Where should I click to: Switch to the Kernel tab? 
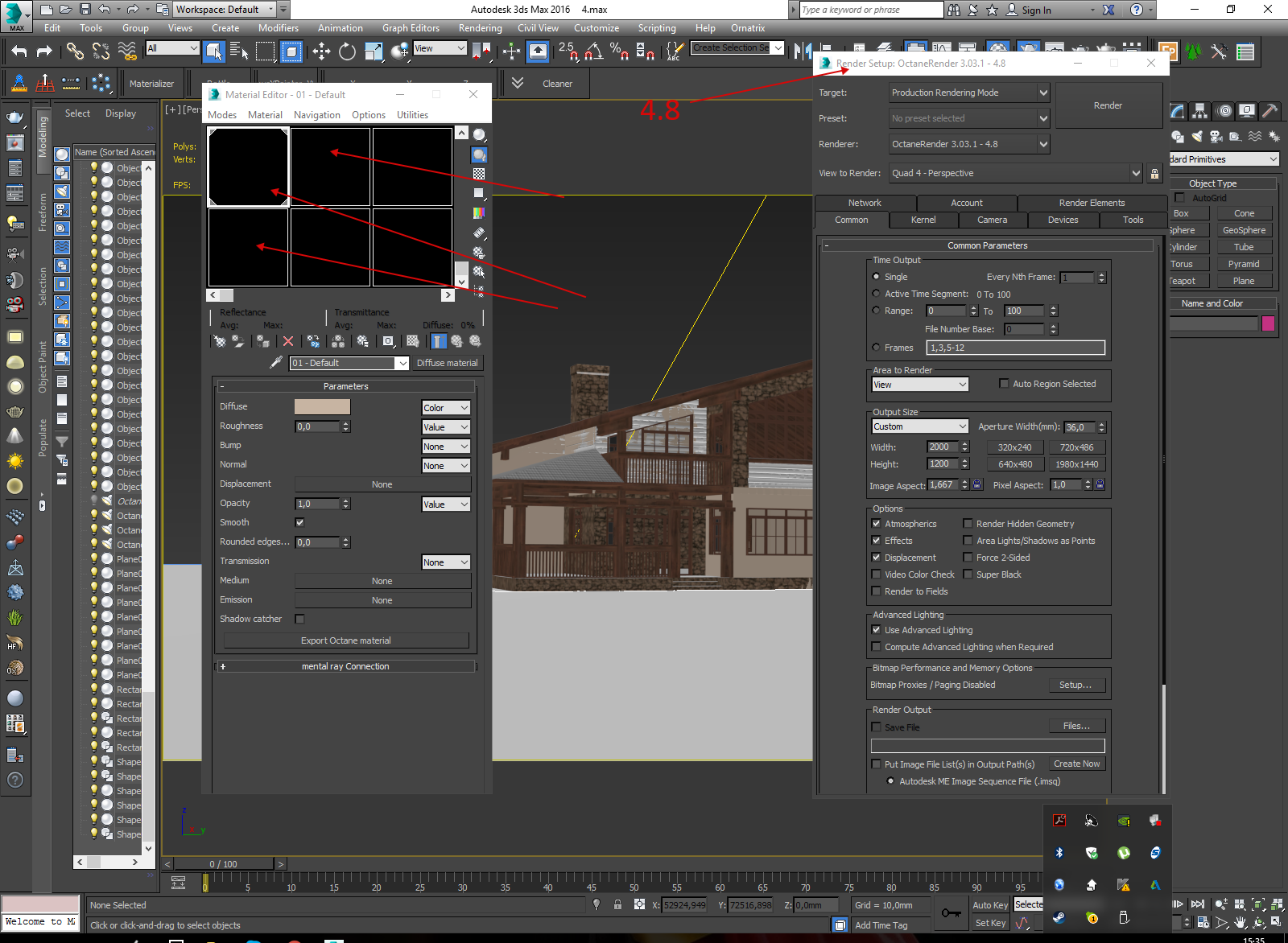923,220
